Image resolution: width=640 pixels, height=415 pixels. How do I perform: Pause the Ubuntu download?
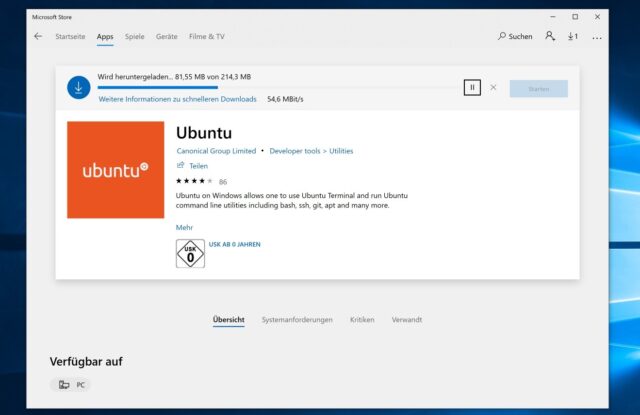[472, 88]
